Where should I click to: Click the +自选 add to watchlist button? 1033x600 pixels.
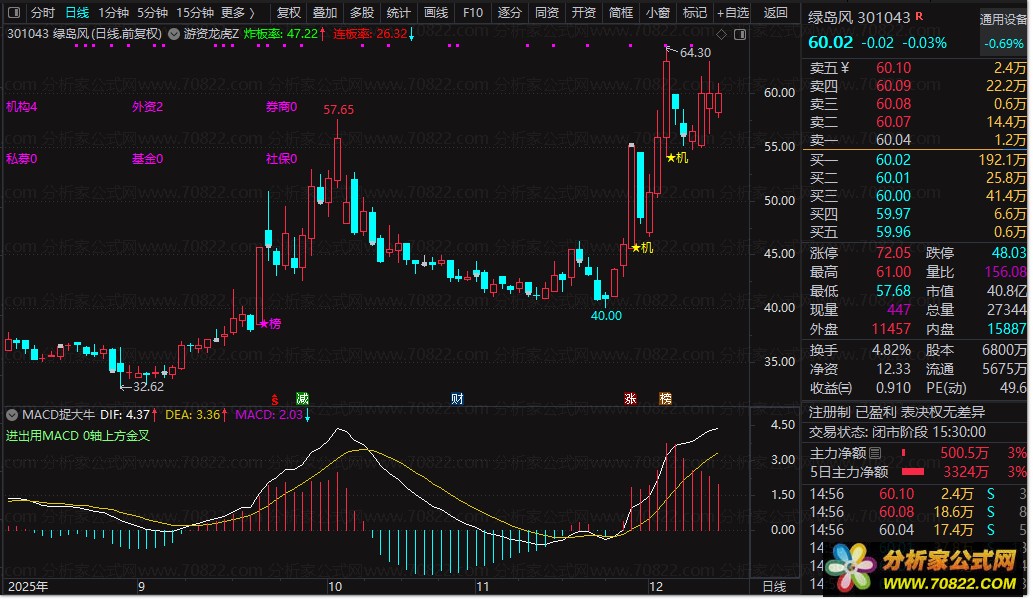pos(732,13)
